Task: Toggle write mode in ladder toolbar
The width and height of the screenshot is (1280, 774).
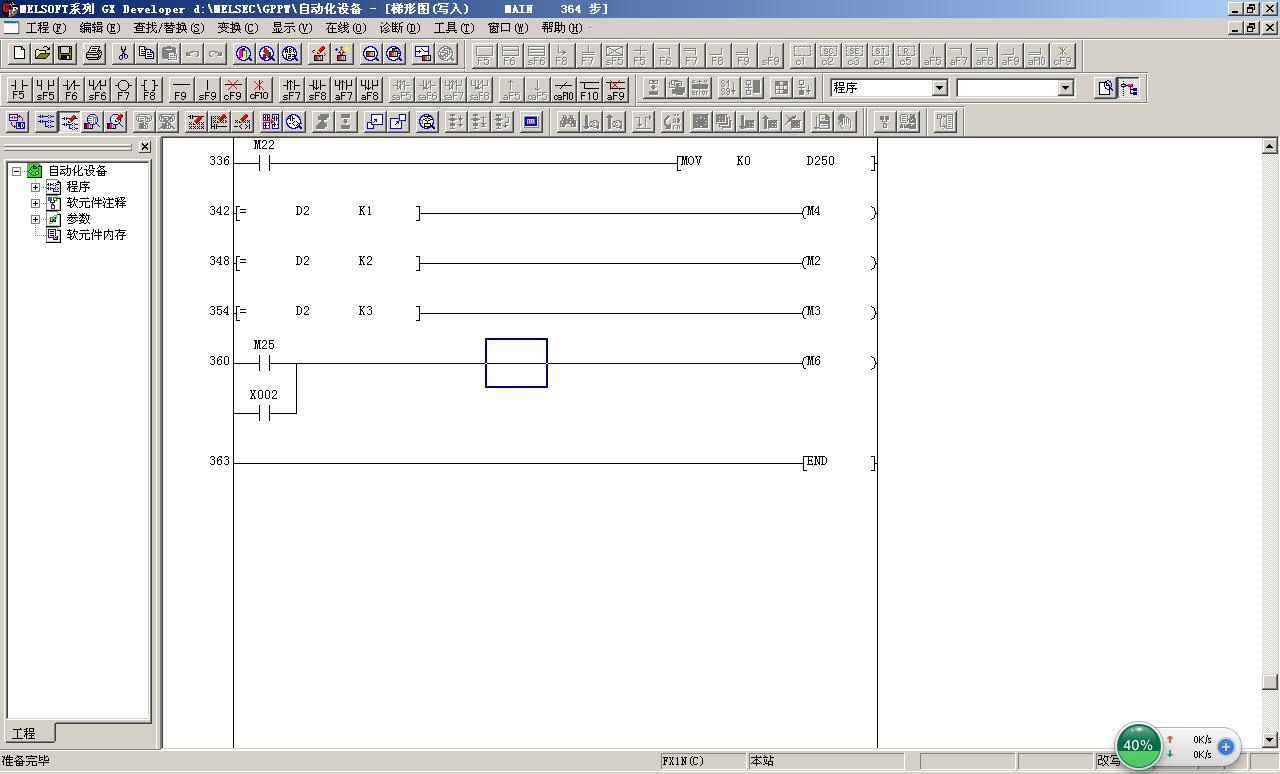Action: 69,122
